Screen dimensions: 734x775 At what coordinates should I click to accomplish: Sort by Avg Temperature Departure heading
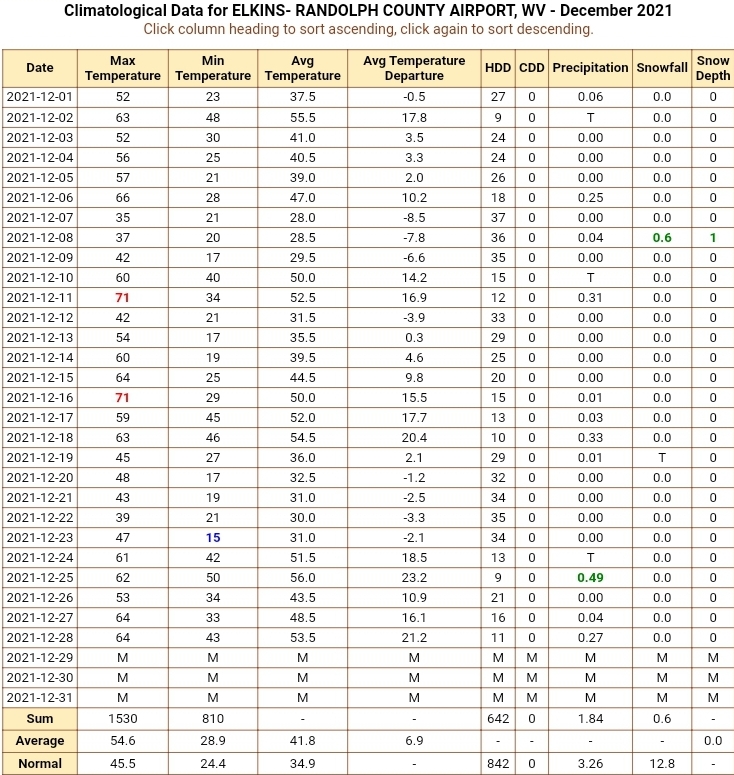tap(414, 68)
